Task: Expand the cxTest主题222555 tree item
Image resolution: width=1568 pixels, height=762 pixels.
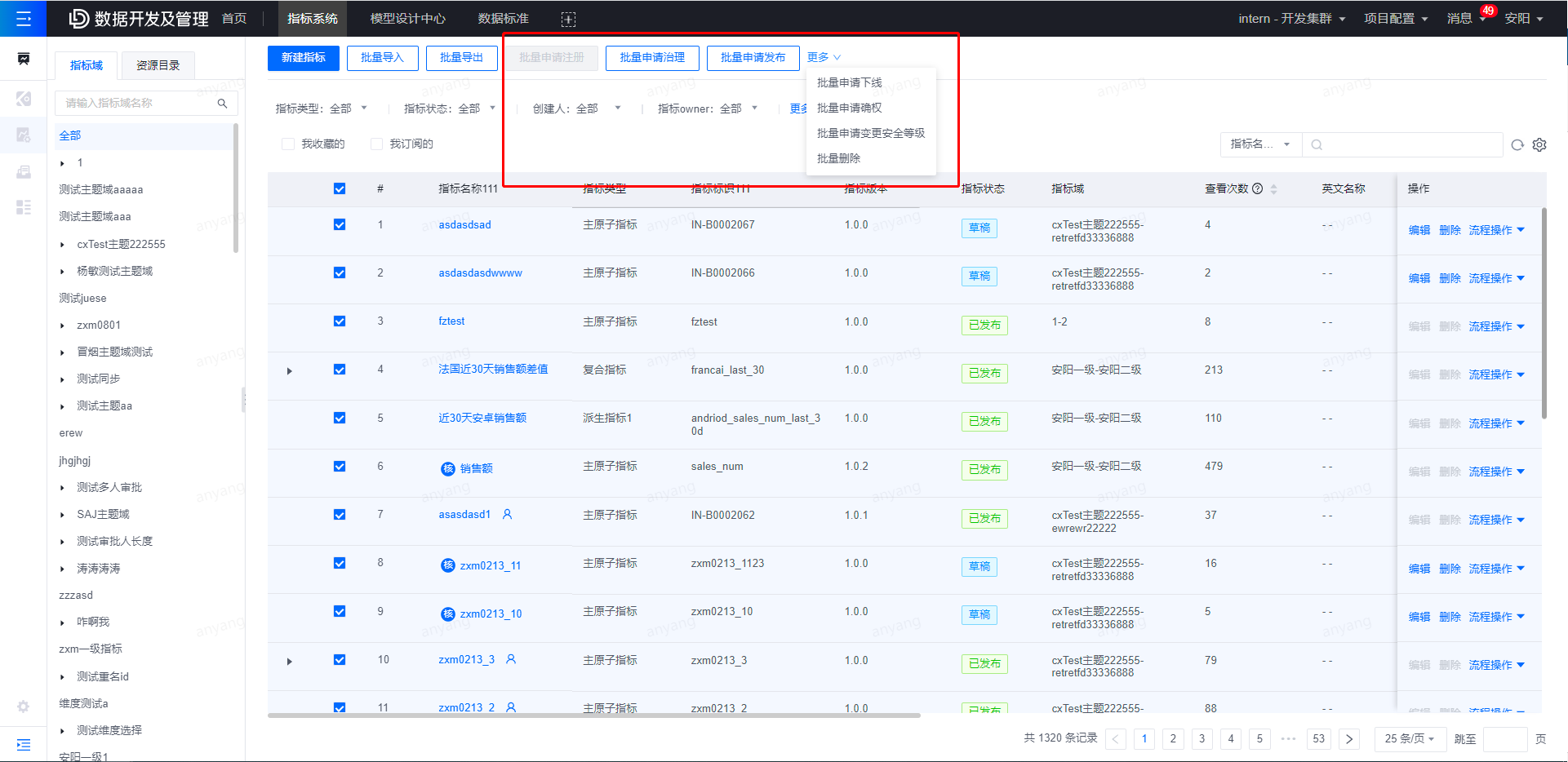Action: [x=62, y=243]
